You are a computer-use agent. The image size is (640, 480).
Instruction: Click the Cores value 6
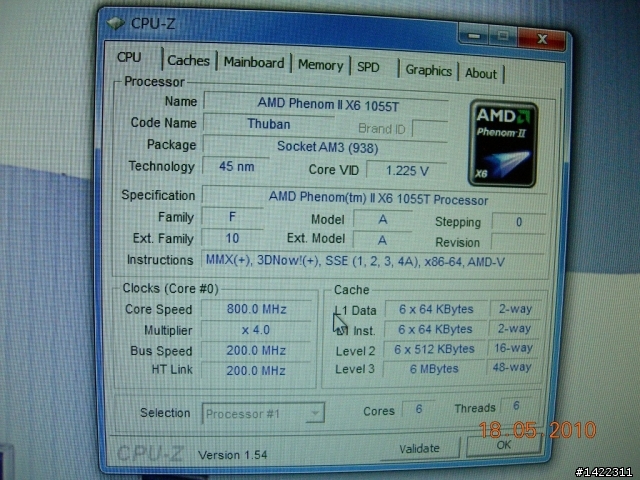pos(418,409)
